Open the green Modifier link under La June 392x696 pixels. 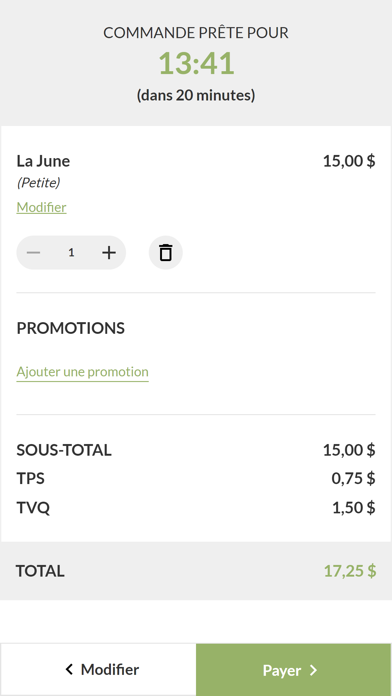tap(41, 207)
